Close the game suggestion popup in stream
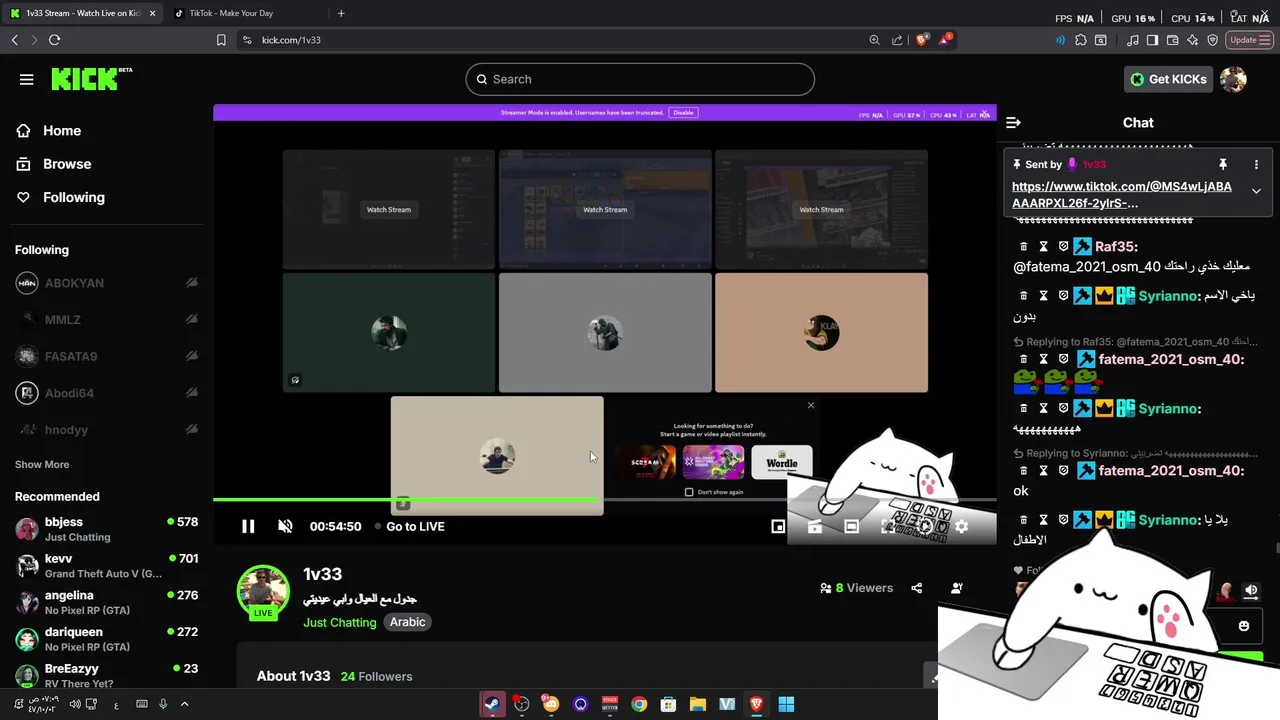The height and width of the screenshot is (720, 1280). coord(811,405)
